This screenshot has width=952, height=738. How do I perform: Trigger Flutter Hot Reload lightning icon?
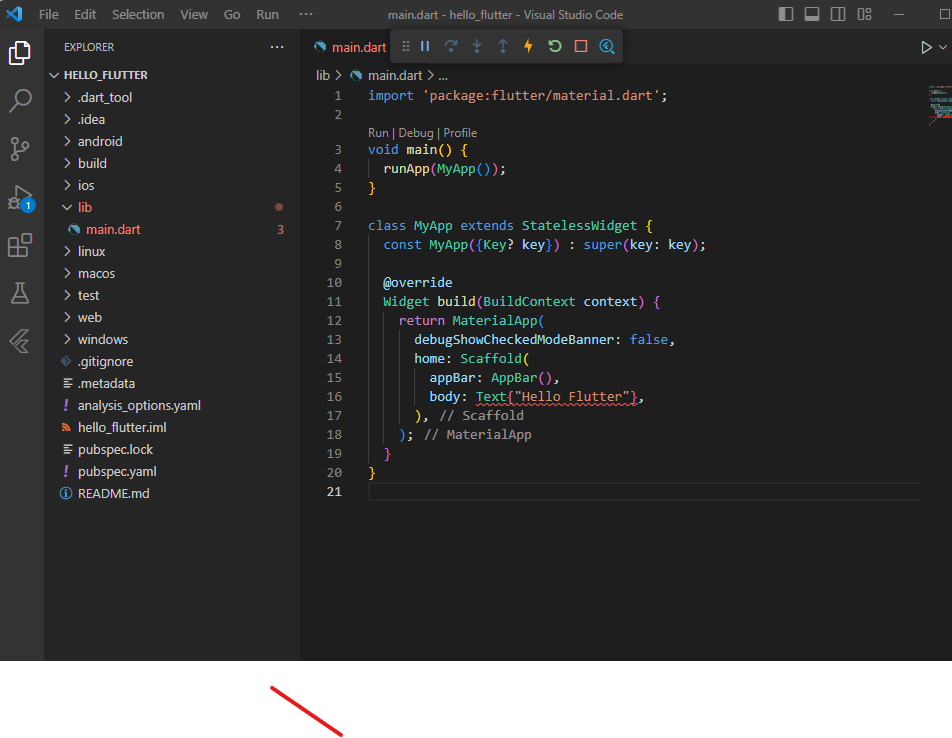click(x=528, y=46)
